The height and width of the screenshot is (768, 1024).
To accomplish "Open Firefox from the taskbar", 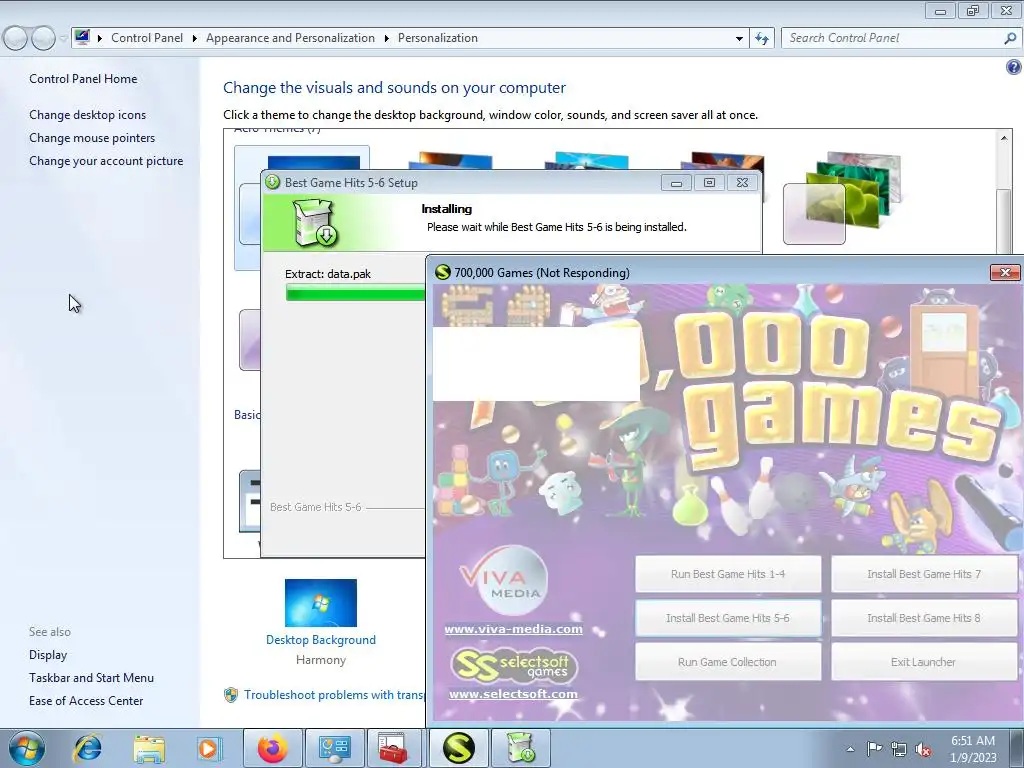I will (272, 748).
